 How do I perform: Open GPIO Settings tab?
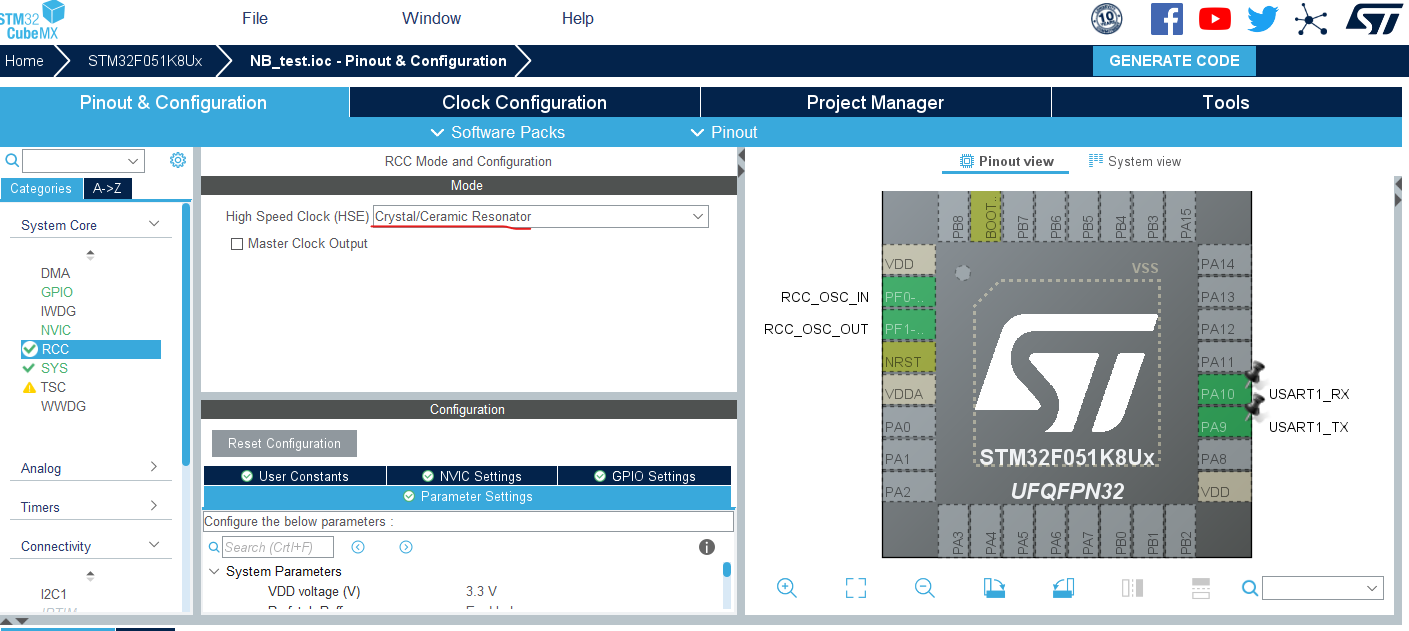coord(644,476)
